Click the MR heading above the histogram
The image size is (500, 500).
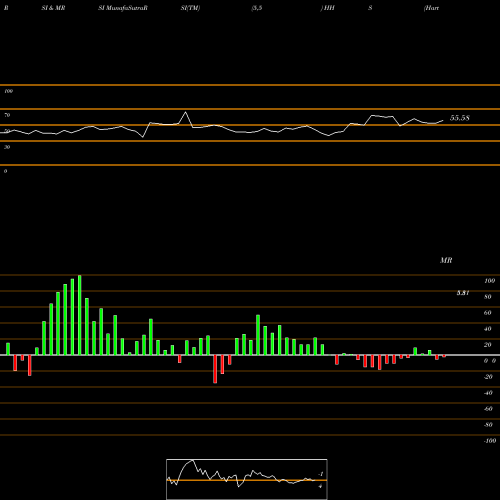pyautogui.click(x=446, y=260)
